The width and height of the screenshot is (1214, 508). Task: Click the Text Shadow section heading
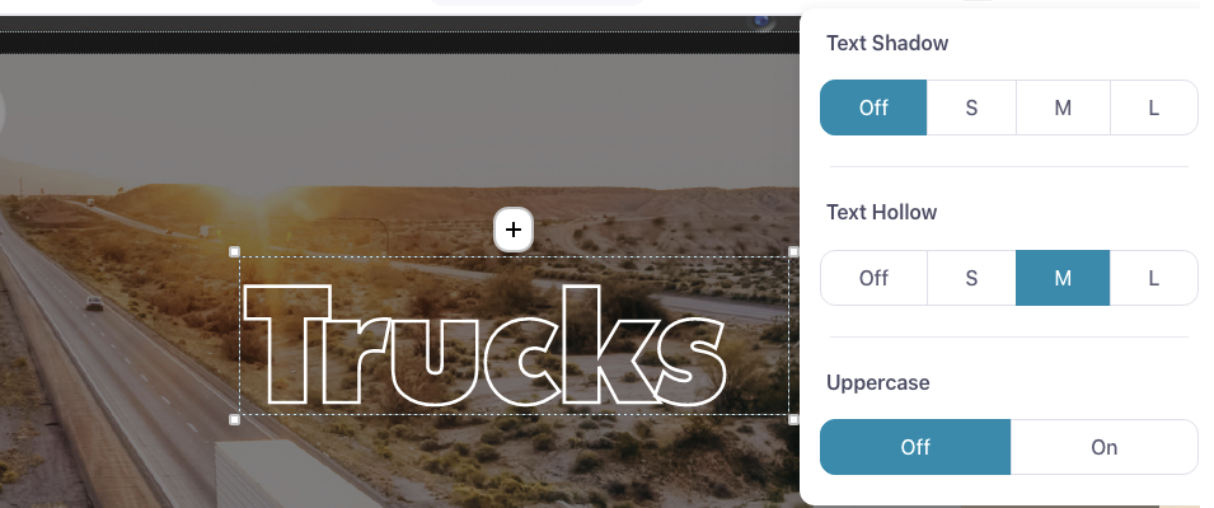click(887, 43)
